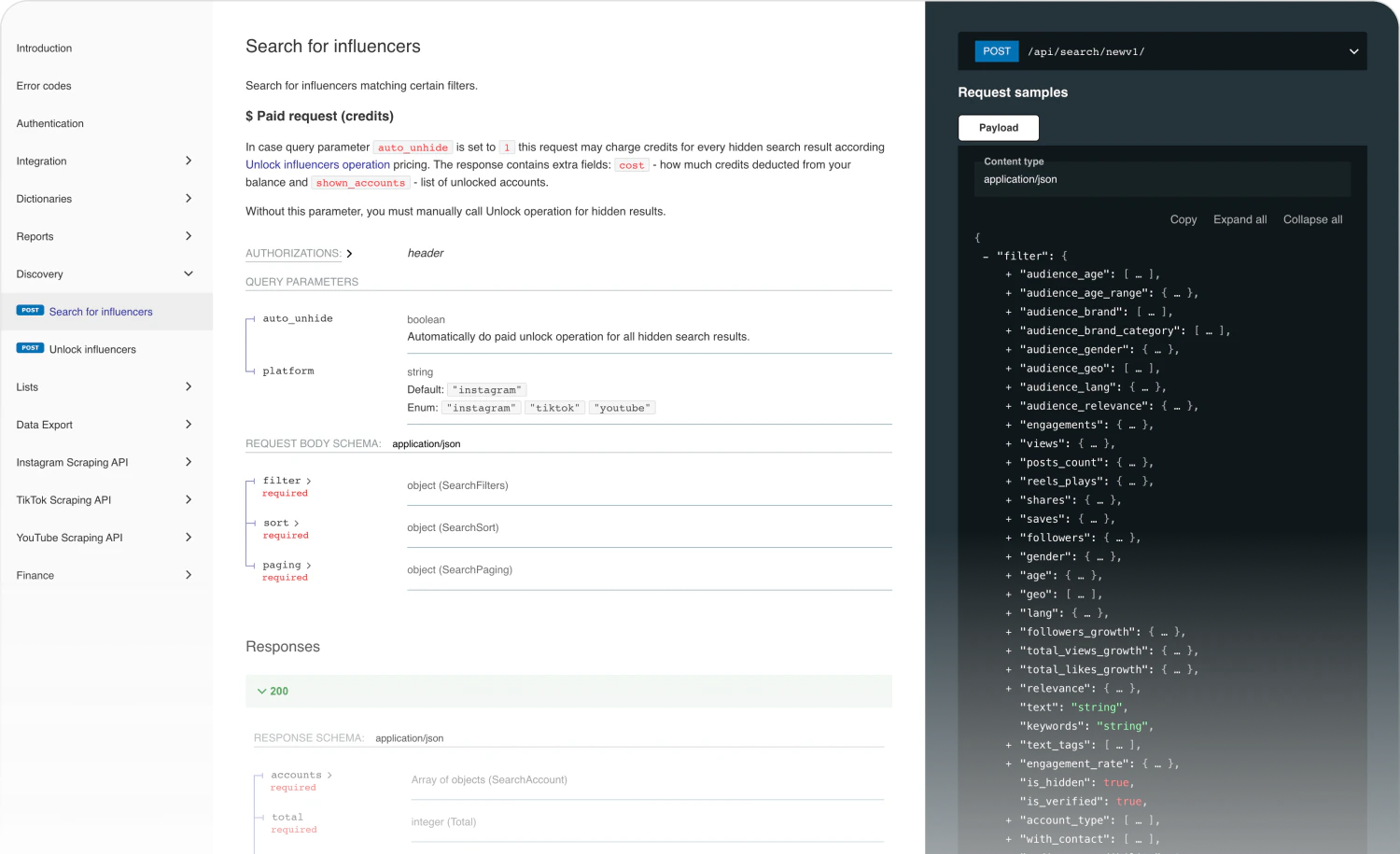Image resolution: width=1400 pixels, height=854 pixels.
Task: Expand the "audience_gender" JSON node
Action: [1009, 350]
